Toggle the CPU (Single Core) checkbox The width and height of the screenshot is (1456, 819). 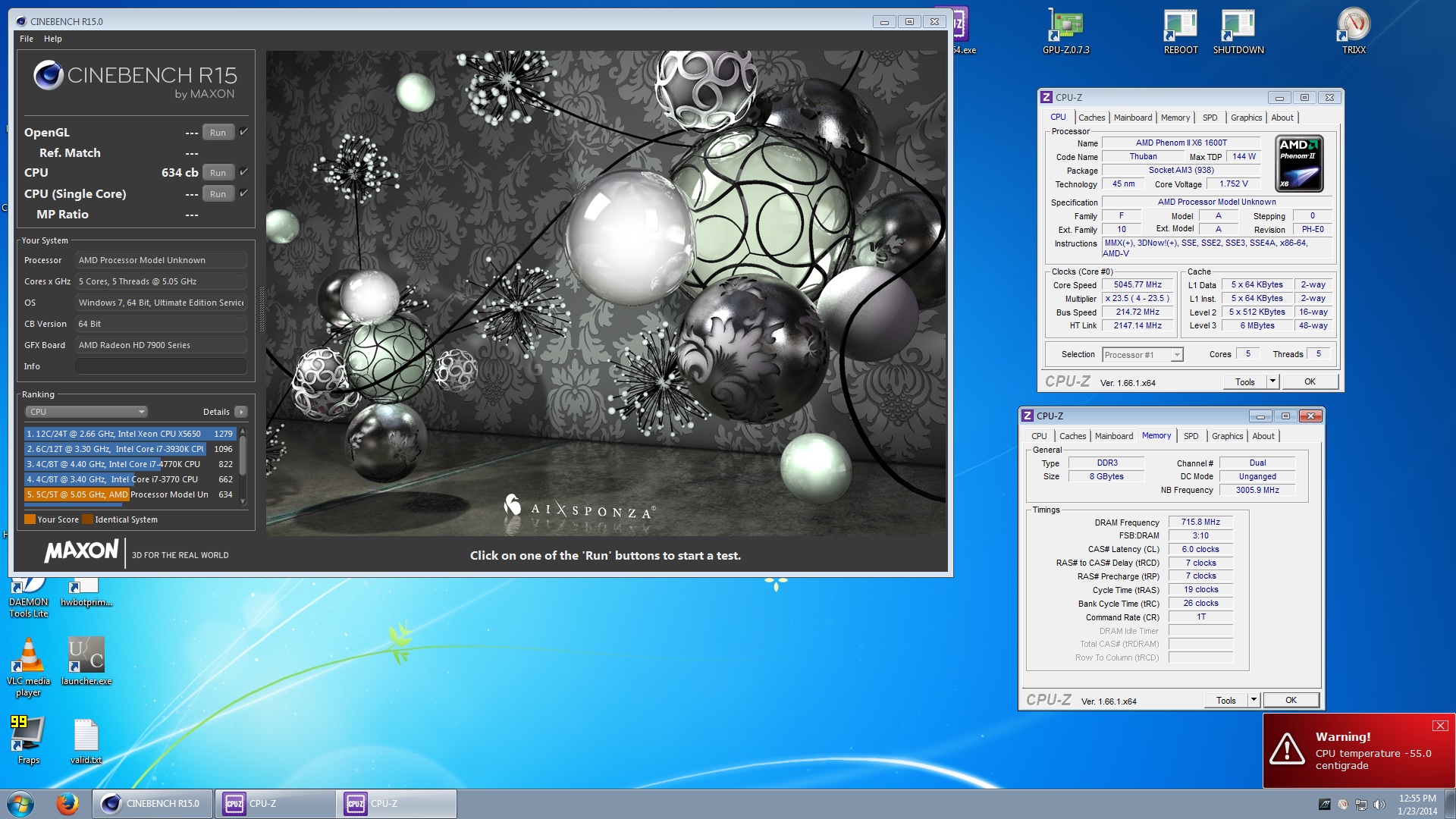point(244,193)
